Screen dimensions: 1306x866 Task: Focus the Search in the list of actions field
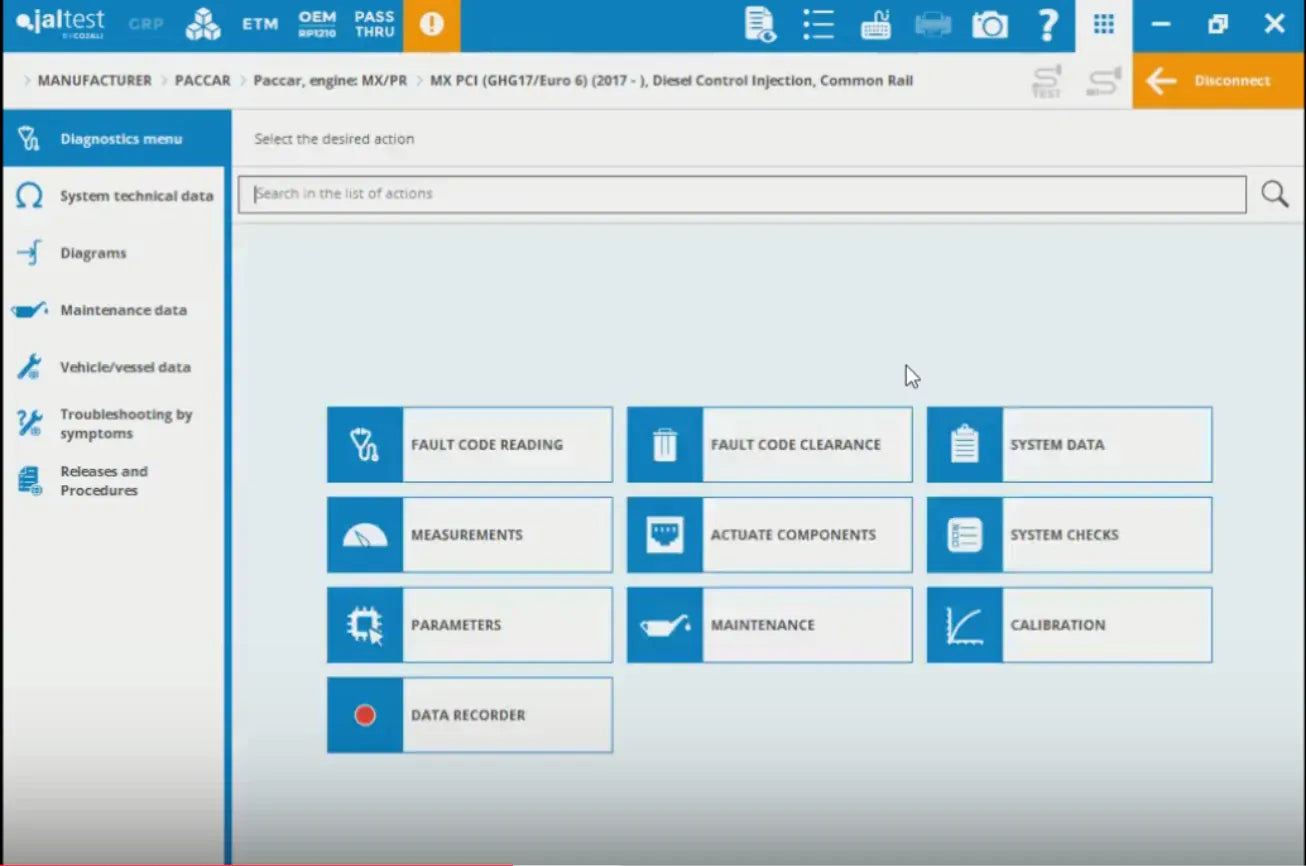(742, 194)
